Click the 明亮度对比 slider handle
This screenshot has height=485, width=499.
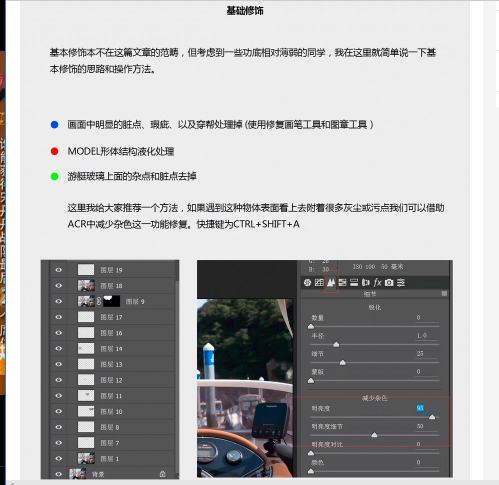[x=311, y=453]
